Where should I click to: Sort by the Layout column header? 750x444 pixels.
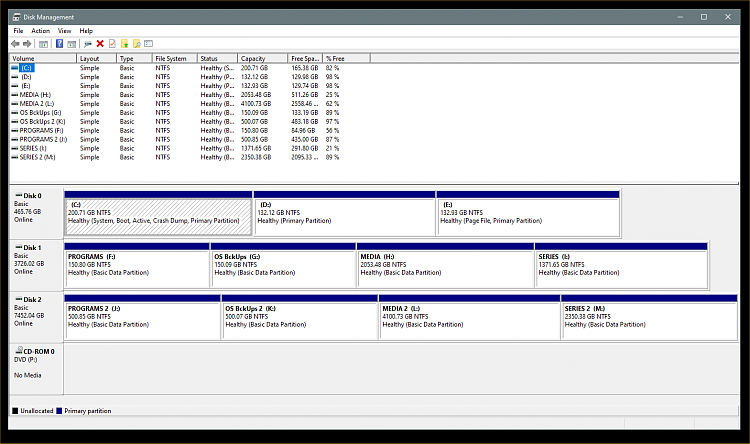(97, 58)
